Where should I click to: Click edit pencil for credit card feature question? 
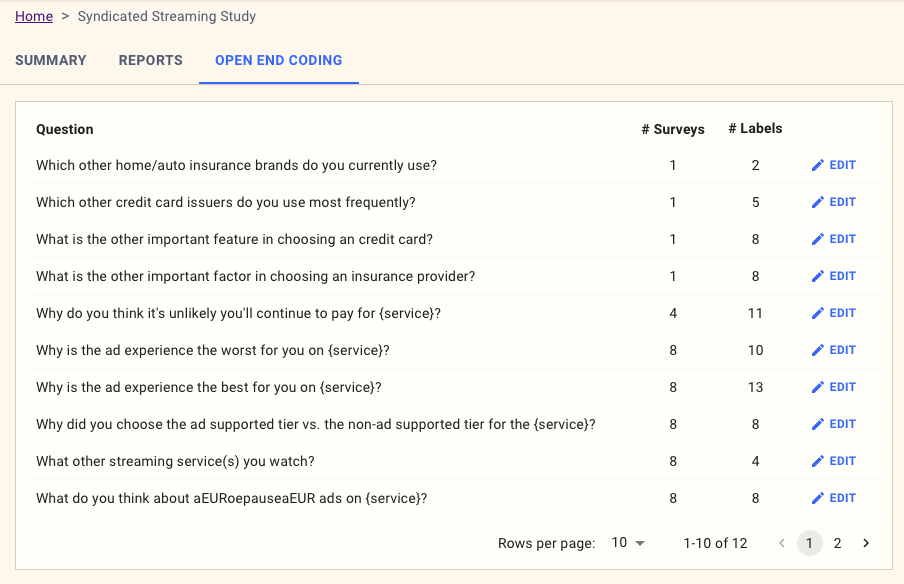[818, 239]
